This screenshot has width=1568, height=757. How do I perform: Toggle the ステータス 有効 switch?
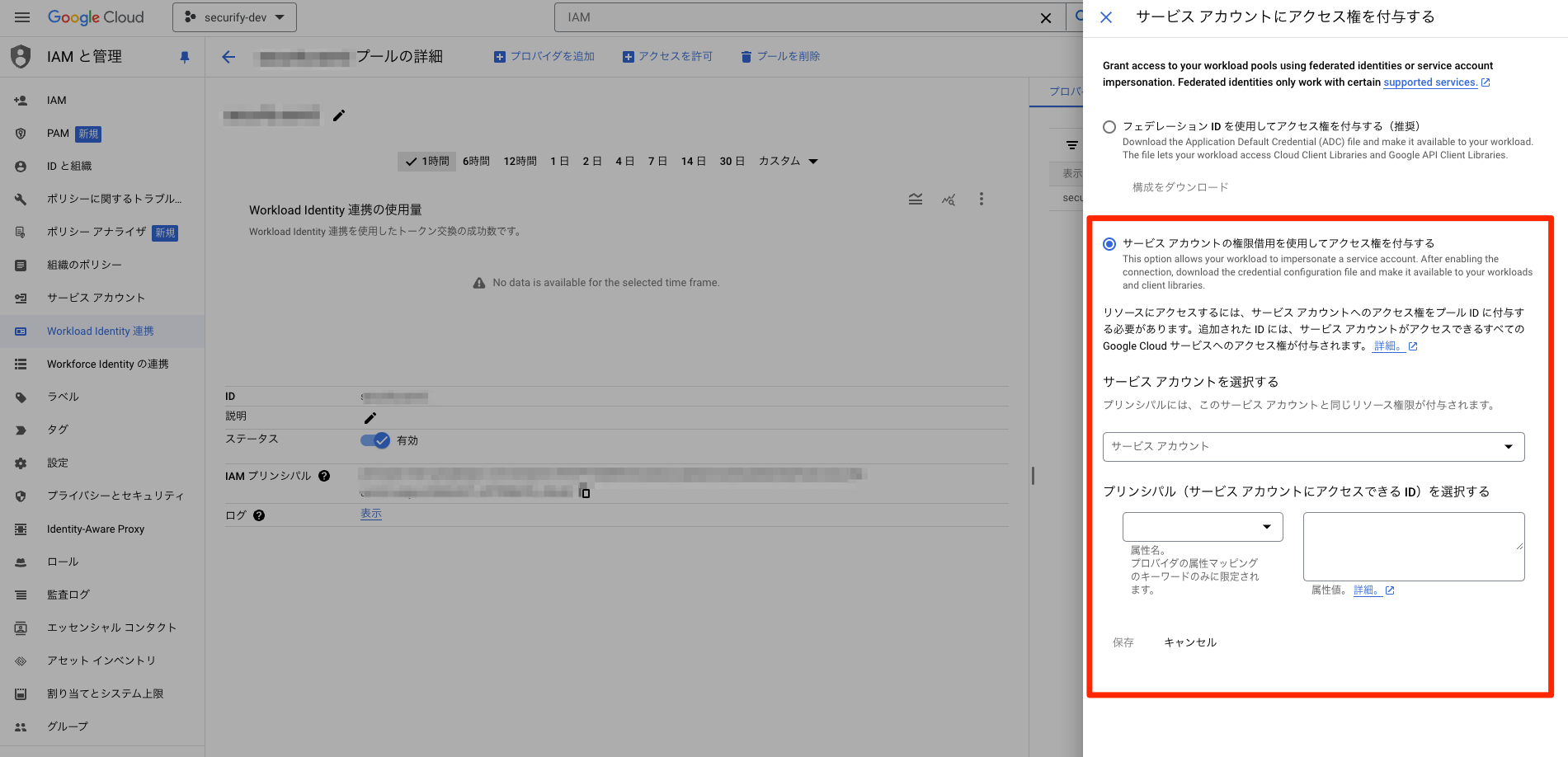(x=375, y=440)
